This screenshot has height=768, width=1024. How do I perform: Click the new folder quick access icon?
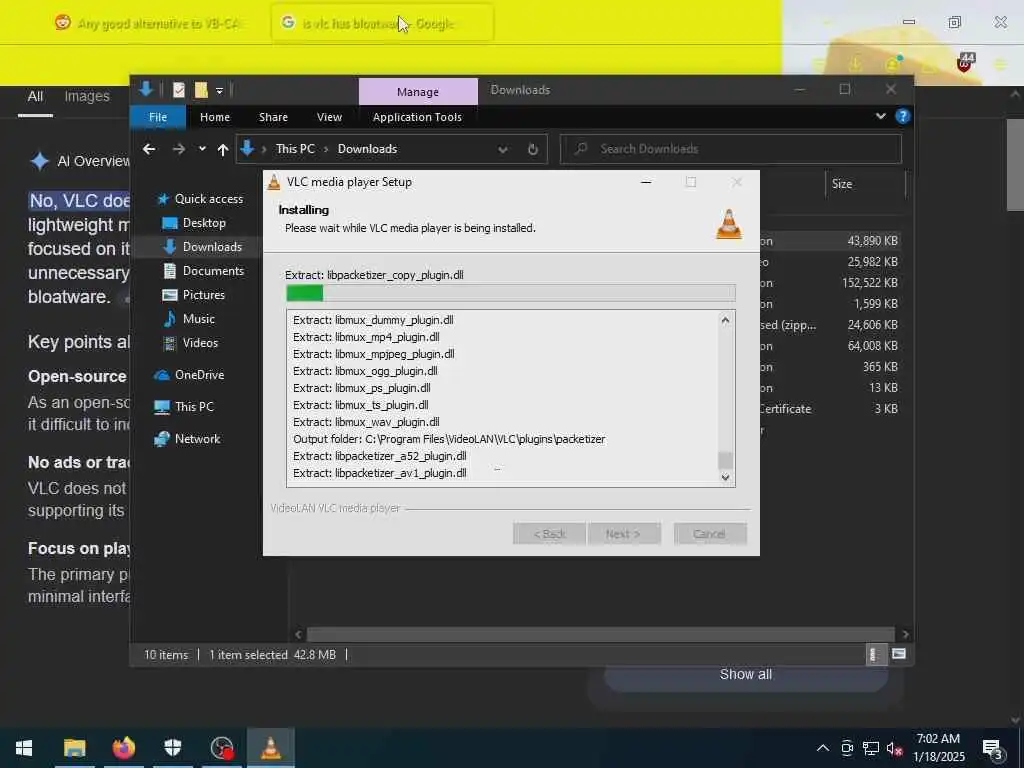[x=201, y=90]
